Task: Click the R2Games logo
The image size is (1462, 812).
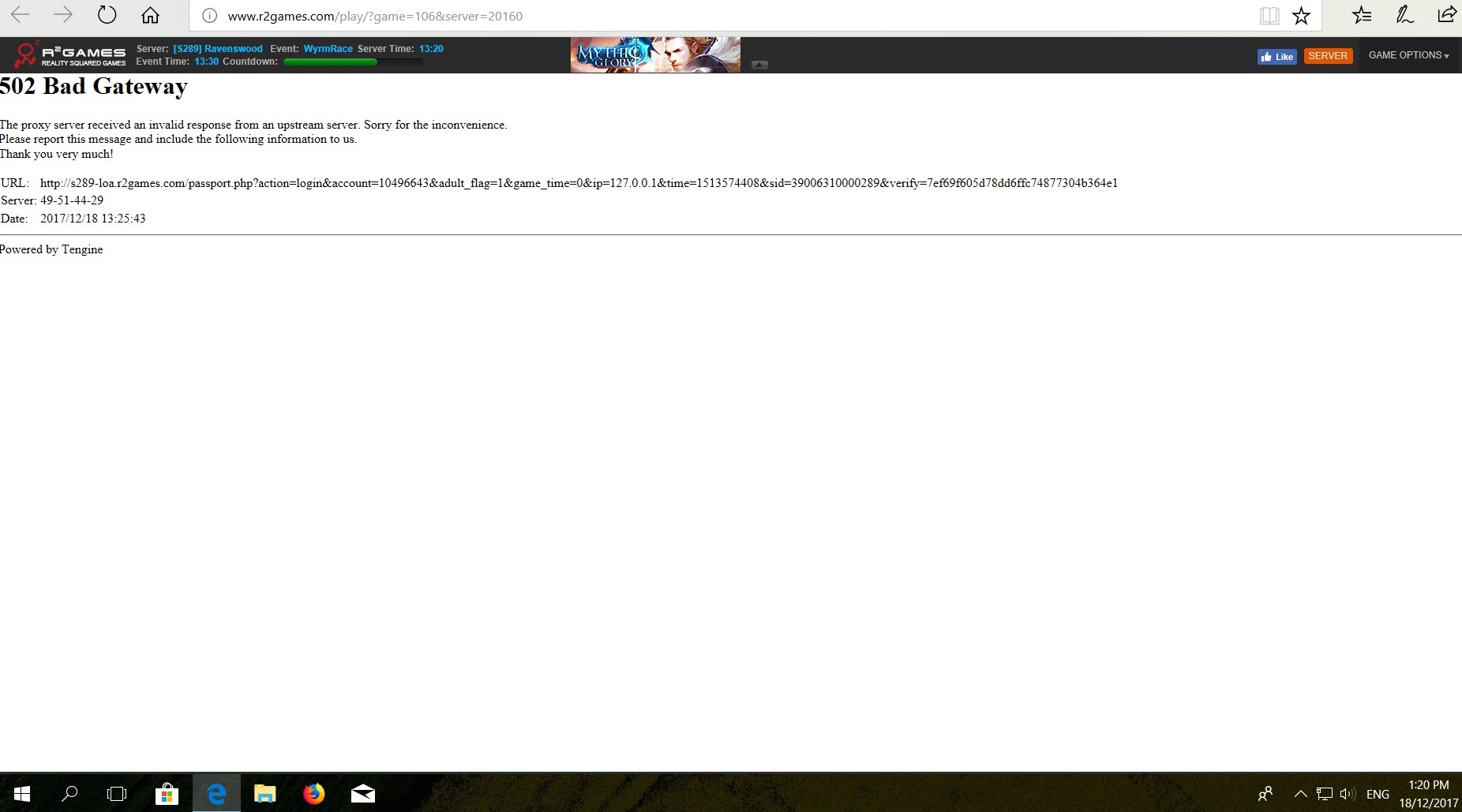Action: (x=69, y=55)
